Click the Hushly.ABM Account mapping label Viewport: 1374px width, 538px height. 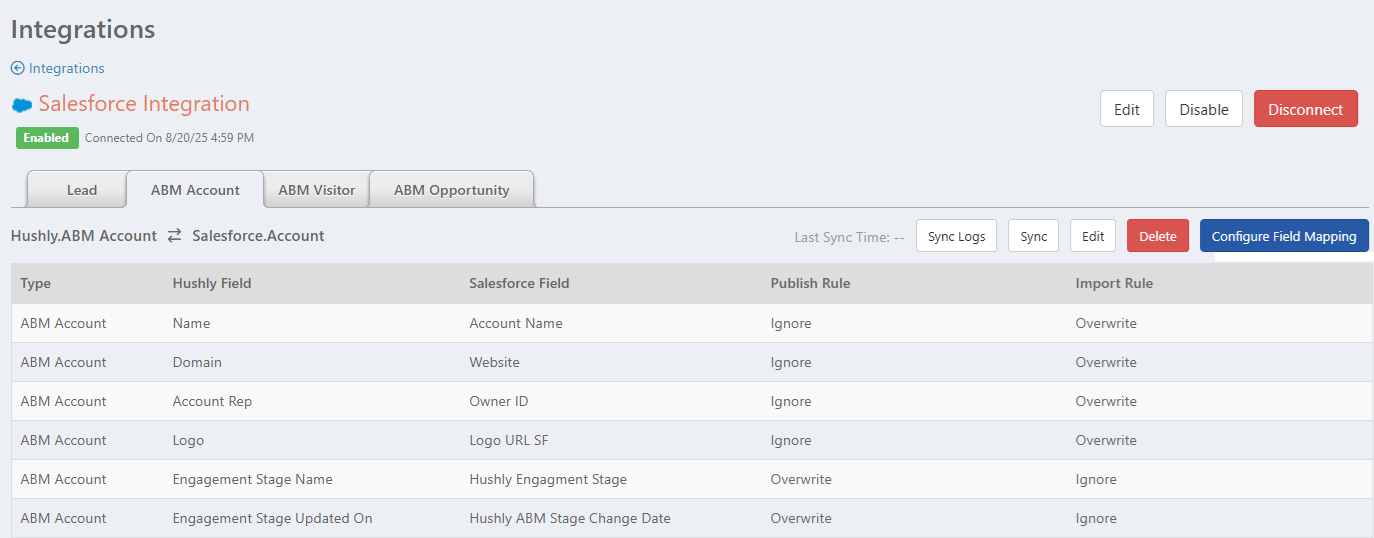(84, 236)
